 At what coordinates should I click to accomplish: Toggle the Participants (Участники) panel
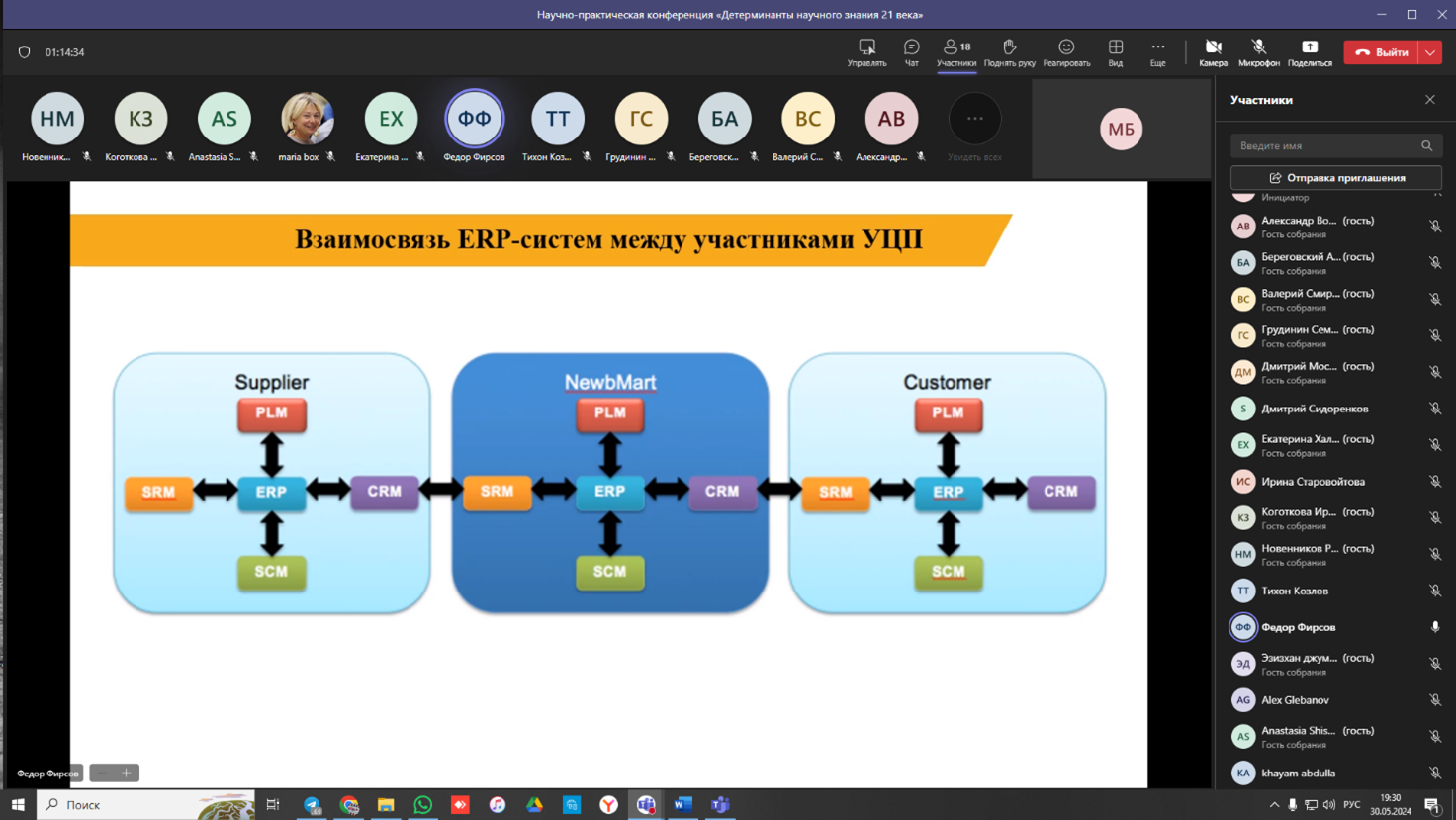point(956,52)
